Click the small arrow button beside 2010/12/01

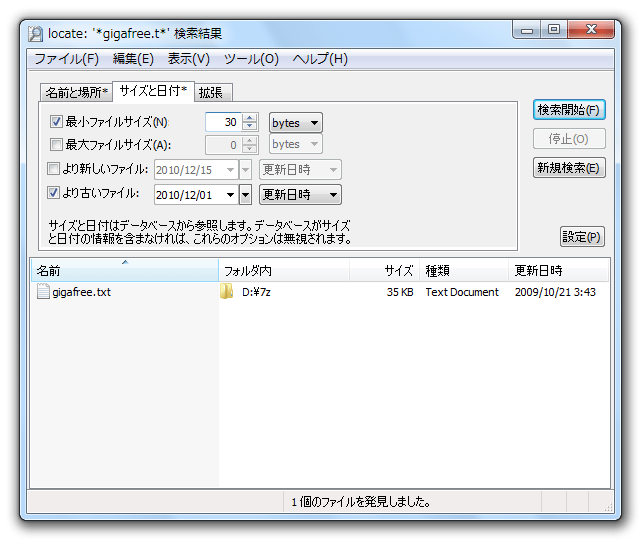click(x=245, y=194)
